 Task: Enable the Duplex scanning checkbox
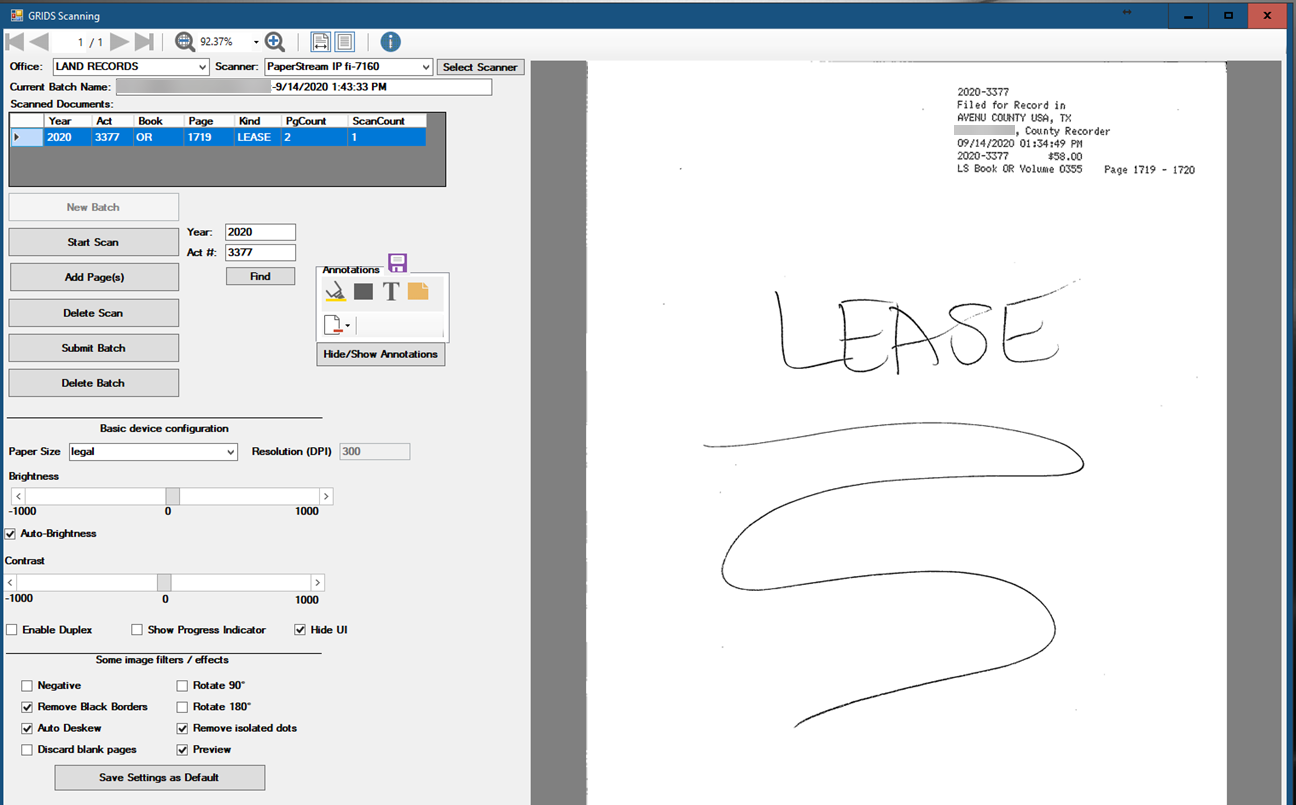(12, 630)
